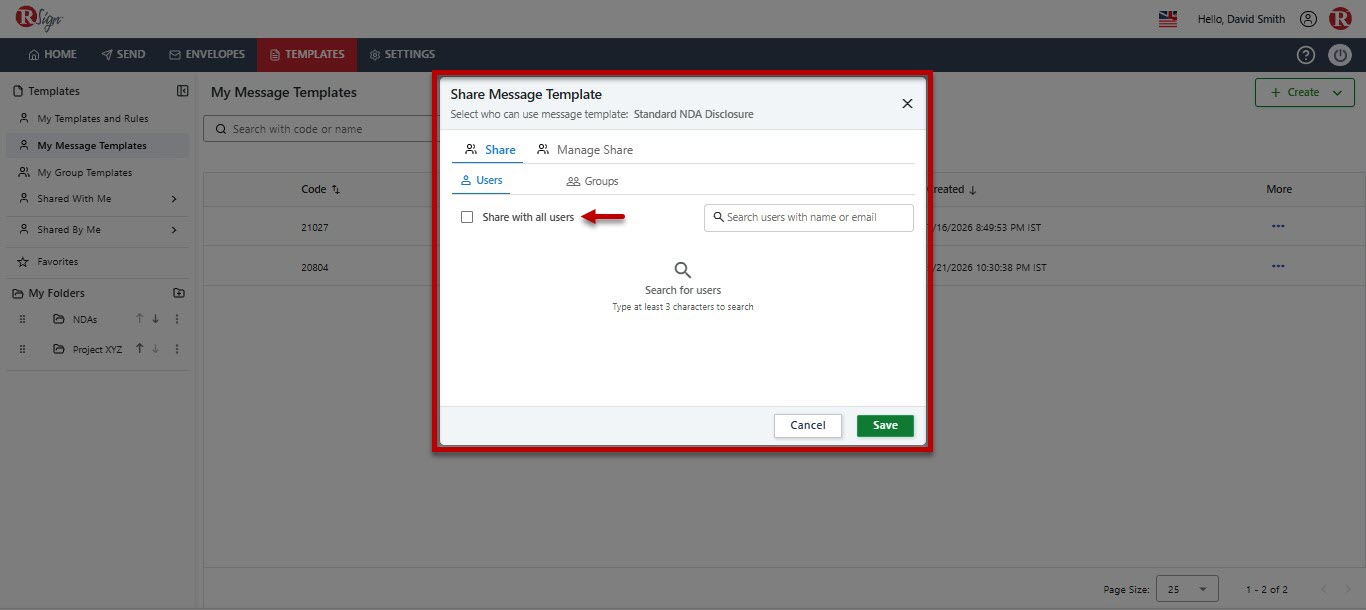The height and width of the screenshot is (610, 1366).
Task: Click the RSign logo in the header
Action: [39, 18]
